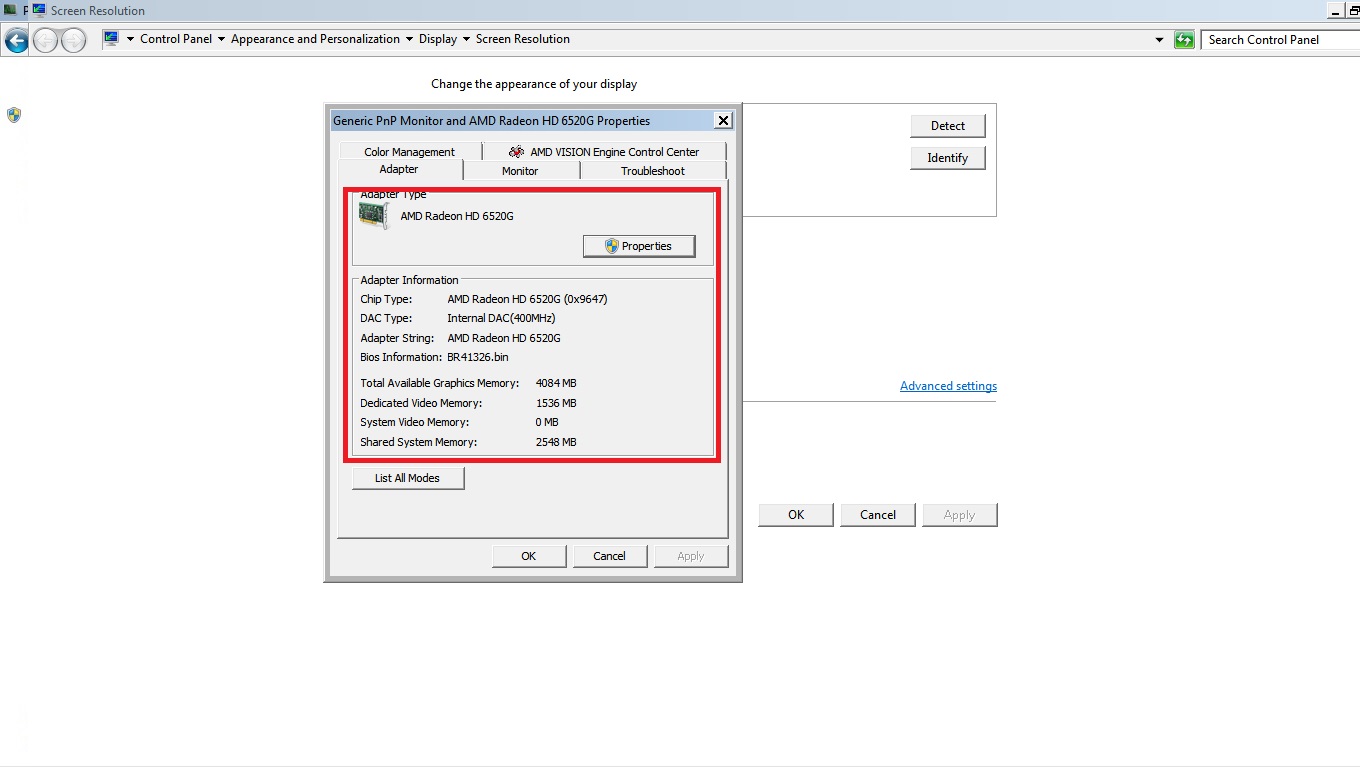Switch to the Troubleshoot tab

coord(652,170)
